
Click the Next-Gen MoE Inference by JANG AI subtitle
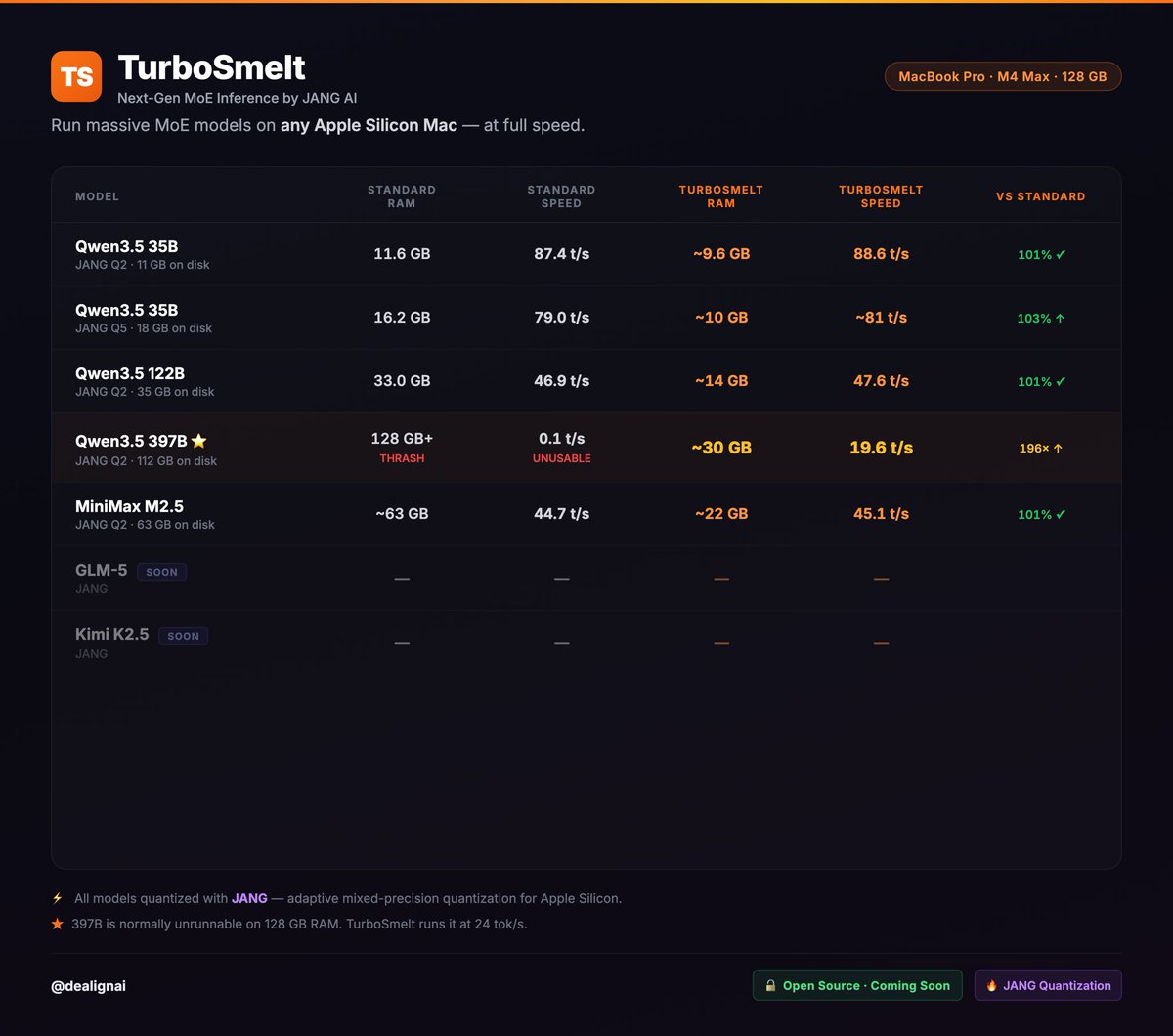(237, 98)
